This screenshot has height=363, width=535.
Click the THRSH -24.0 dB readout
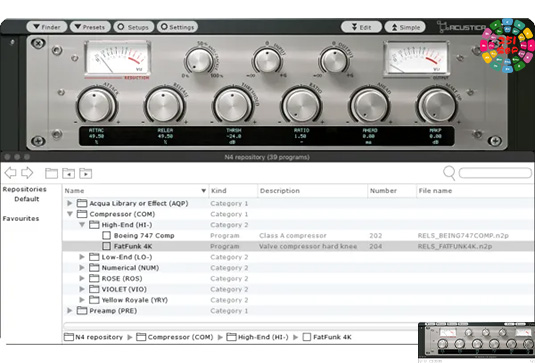[x=233, y=136]
